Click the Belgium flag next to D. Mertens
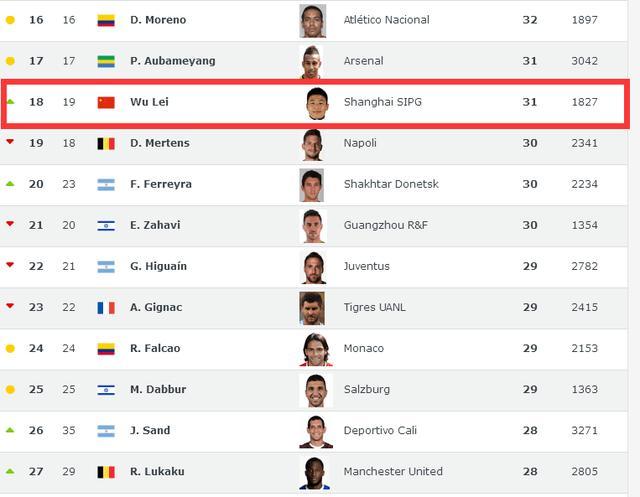The width and height of the screenshot is (640, 497). 106,143
